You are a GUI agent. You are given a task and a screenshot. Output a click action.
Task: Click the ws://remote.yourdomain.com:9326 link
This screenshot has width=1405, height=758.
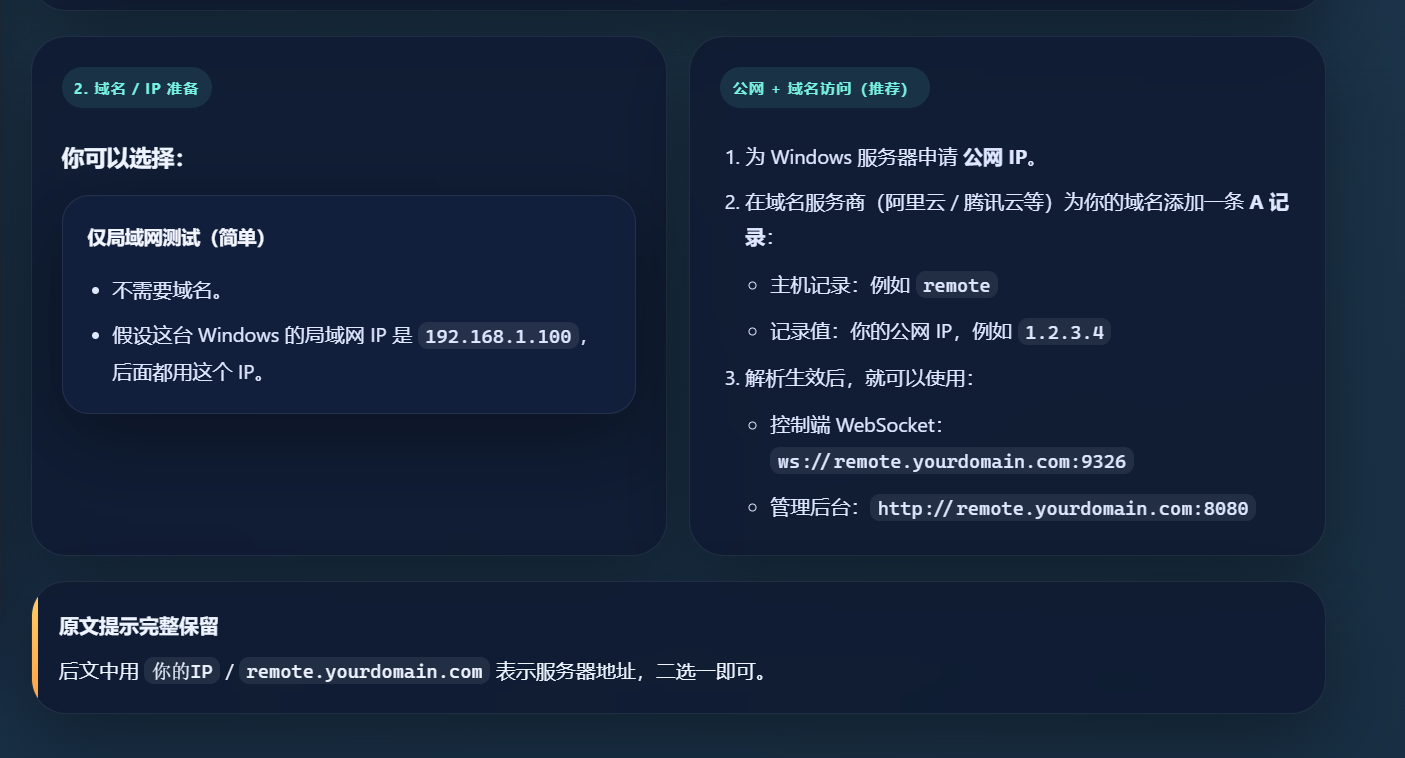951,461
